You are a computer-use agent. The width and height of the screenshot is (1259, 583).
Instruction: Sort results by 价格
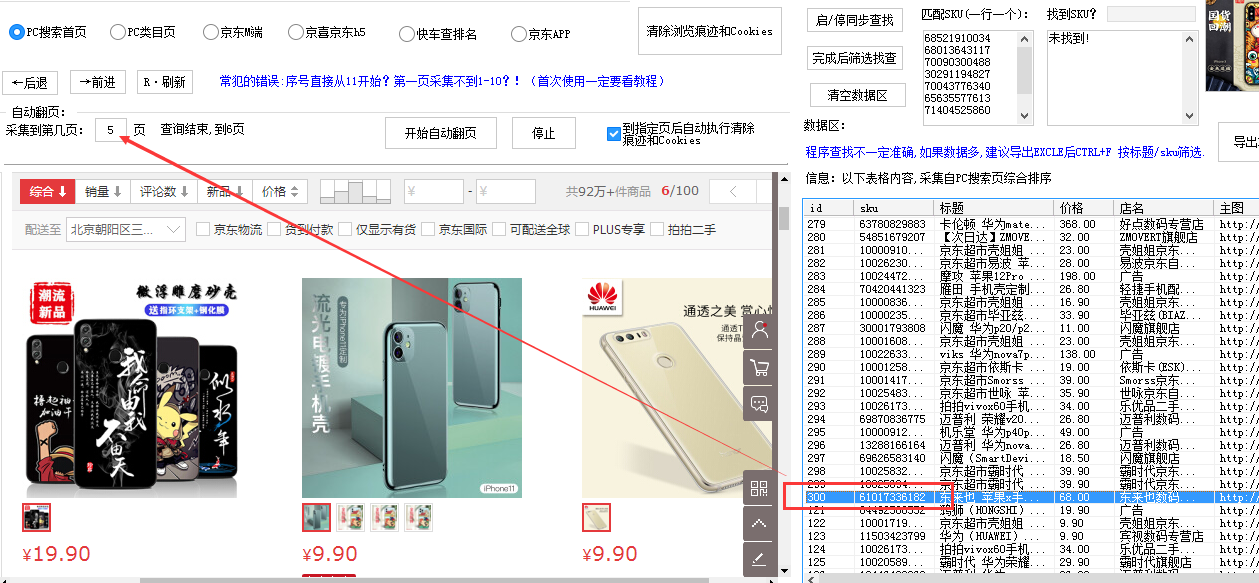coord(280,192)
